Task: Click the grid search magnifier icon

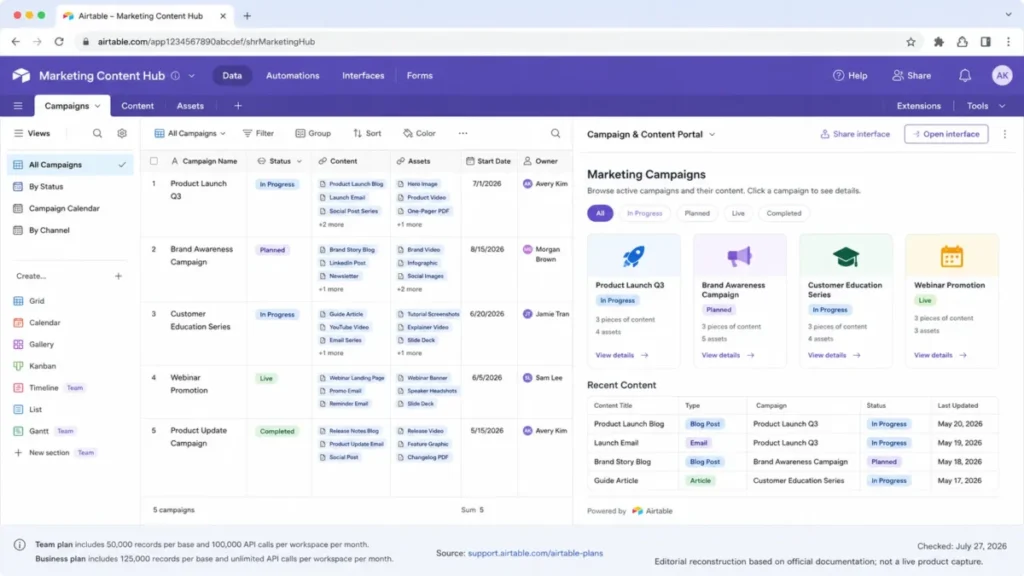Action: (x=556, y=133)
